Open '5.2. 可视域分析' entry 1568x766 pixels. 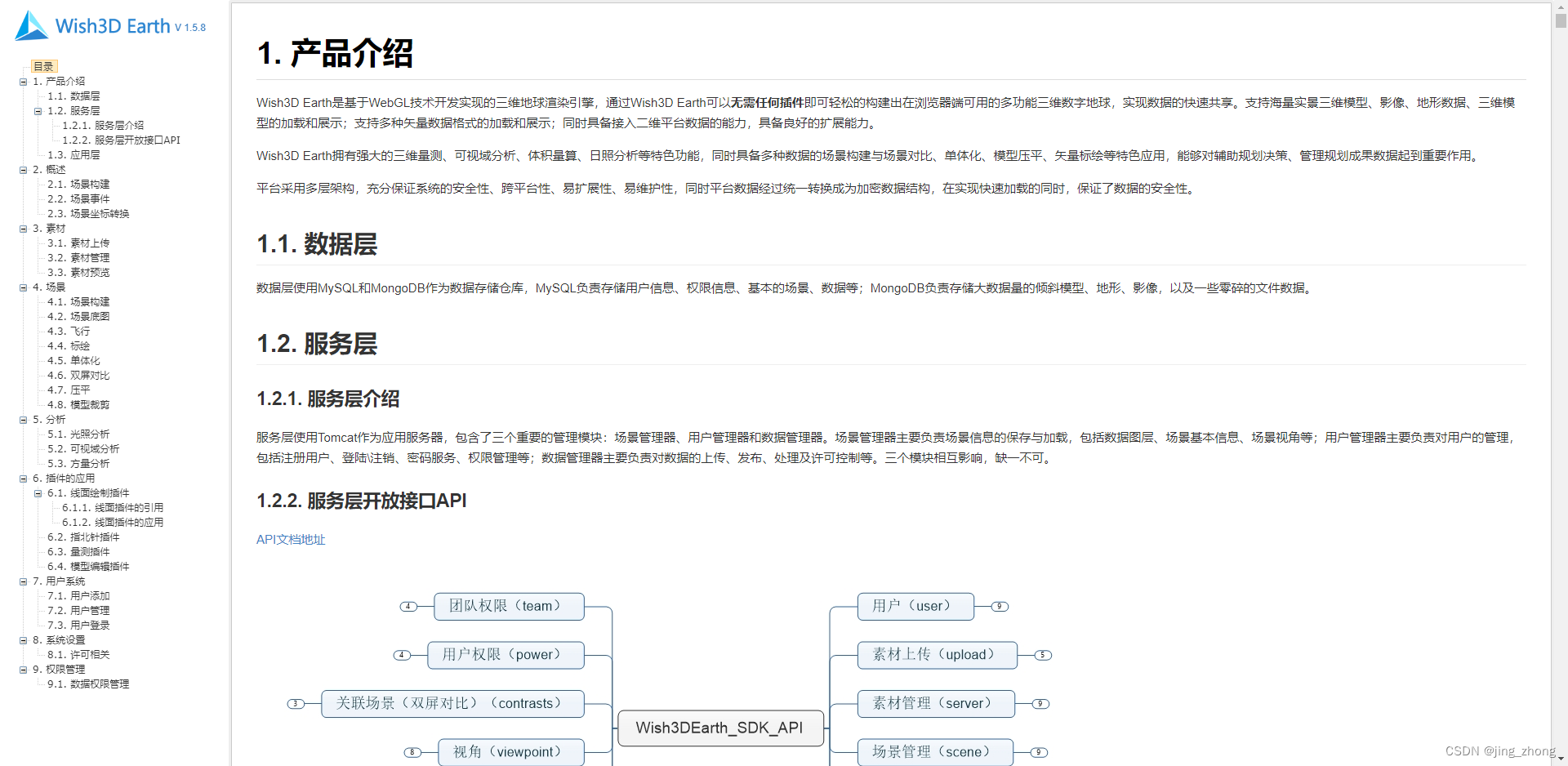[83, 449]
